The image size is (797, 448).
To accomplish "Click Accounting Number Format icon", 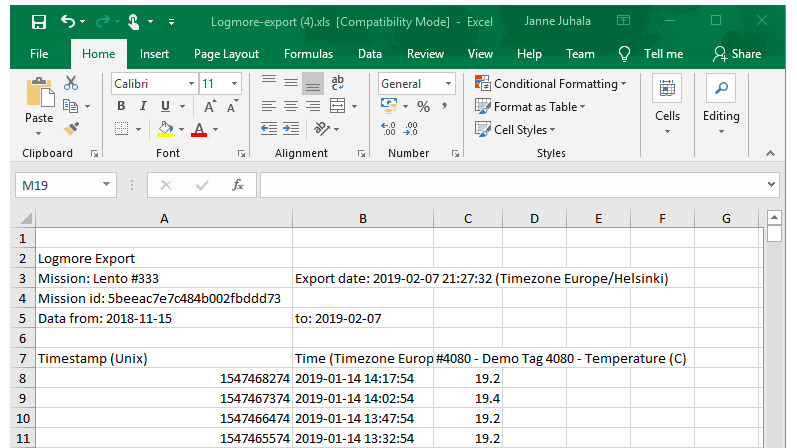I will click(x=389, y=106).
